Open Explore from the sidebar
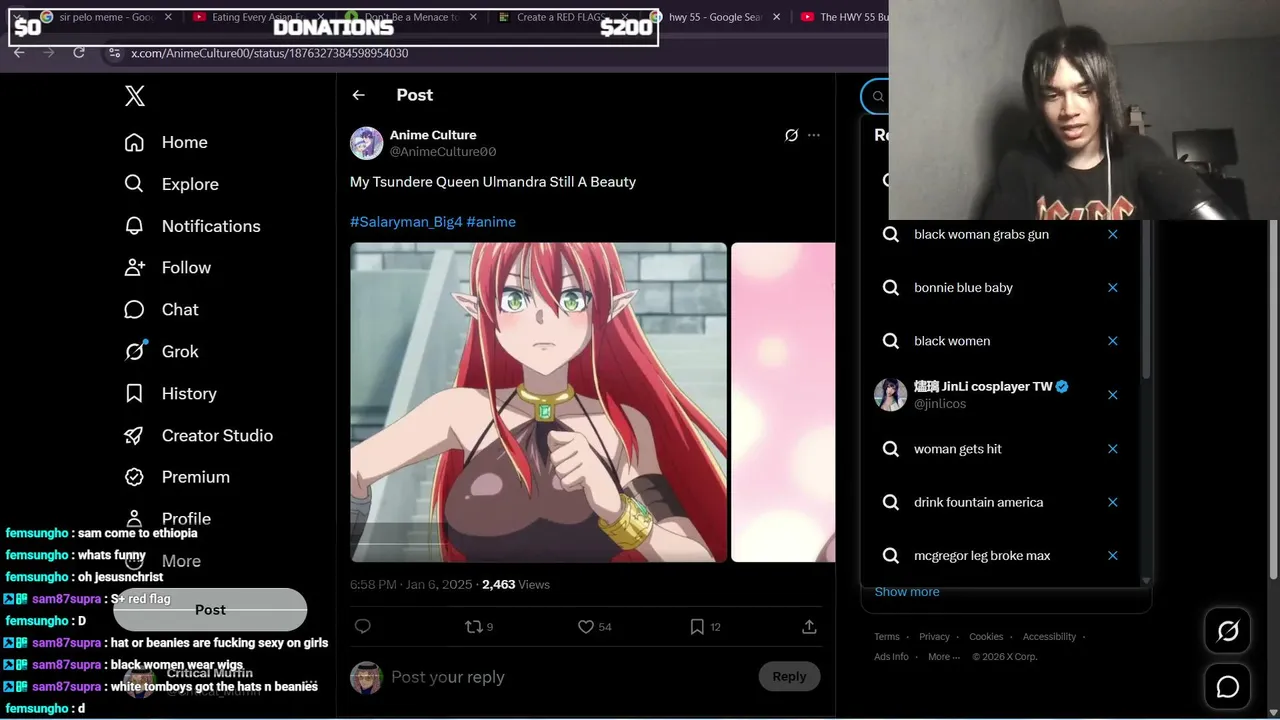The width and height of the screenshot is (1280, 720). pyautogui.click(x=171, y=184)
